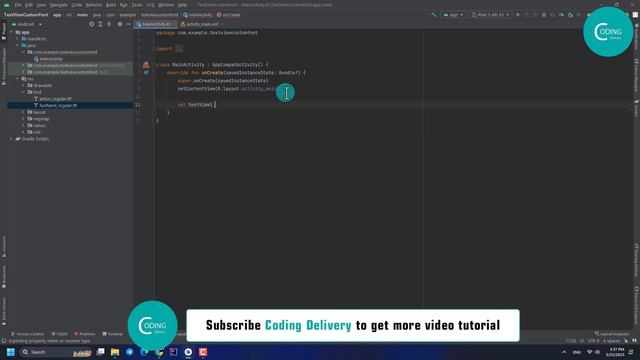The image size is (640, 360).
Task: Open the app run configuration dropdown
Action: tap(453, 15)
